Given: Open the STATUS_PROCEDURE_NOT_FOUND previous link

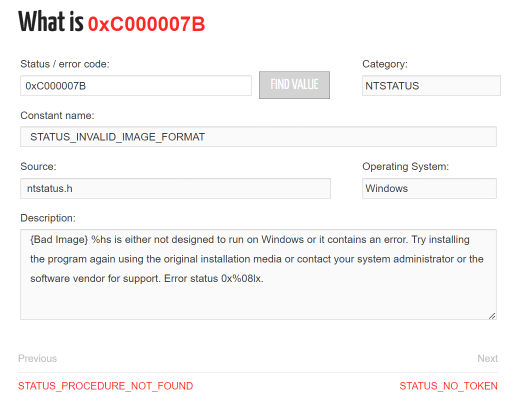Looking at the screenshot, I should tap(105, 386).
